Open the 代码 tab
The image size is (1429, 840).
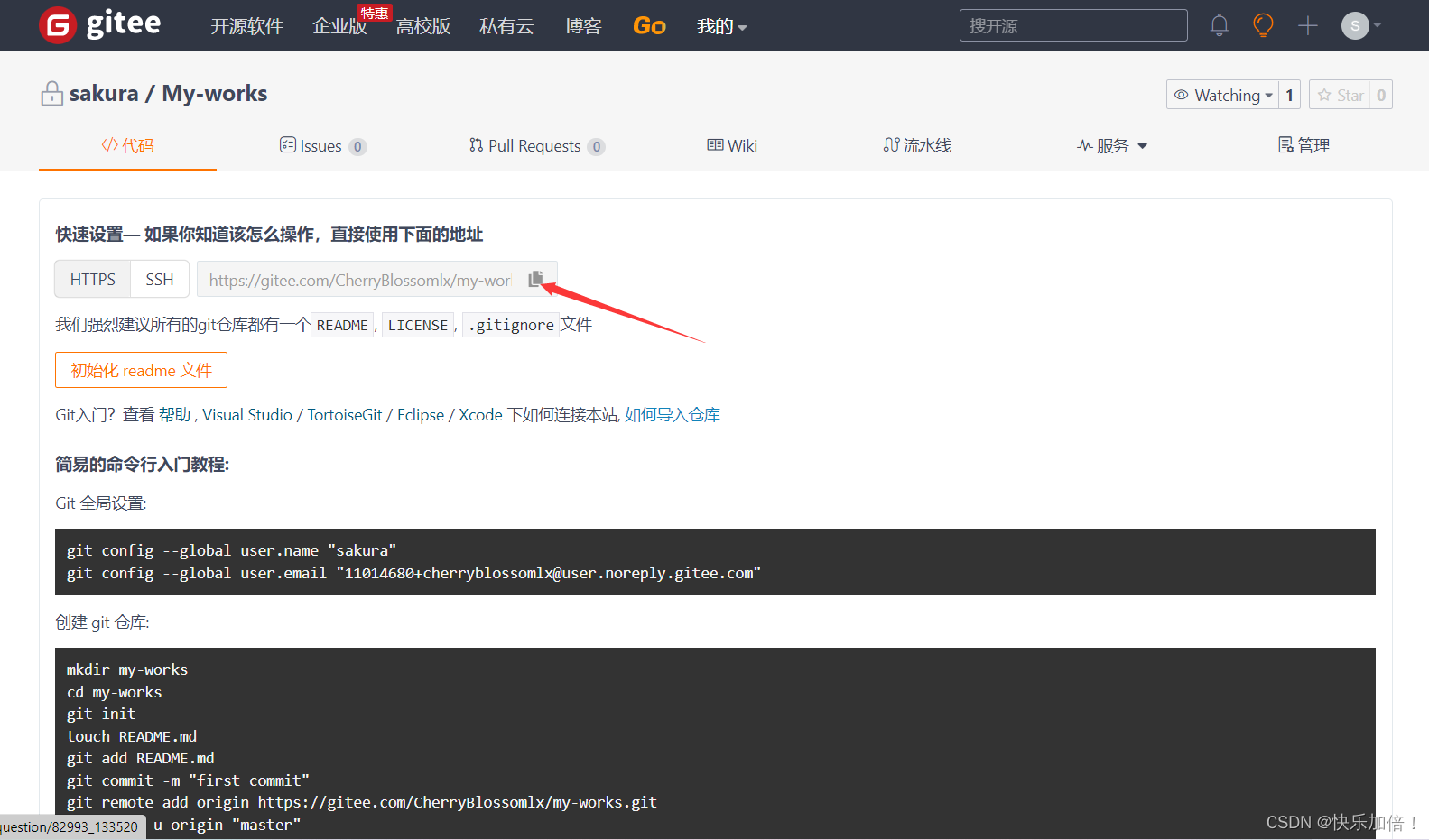point(127,145)
